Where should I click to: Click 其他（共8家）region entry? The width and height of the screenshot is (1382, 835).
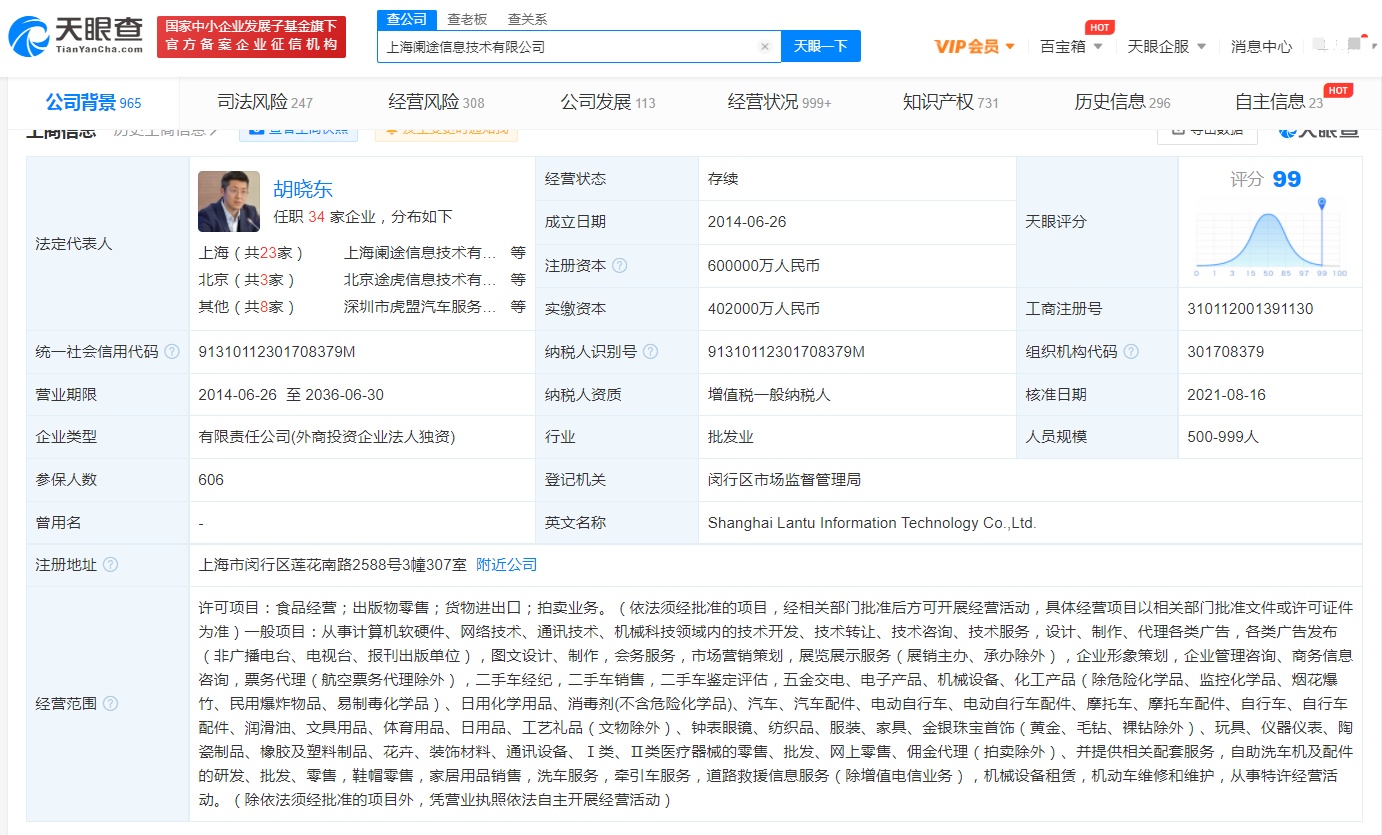tap(247, 307)
